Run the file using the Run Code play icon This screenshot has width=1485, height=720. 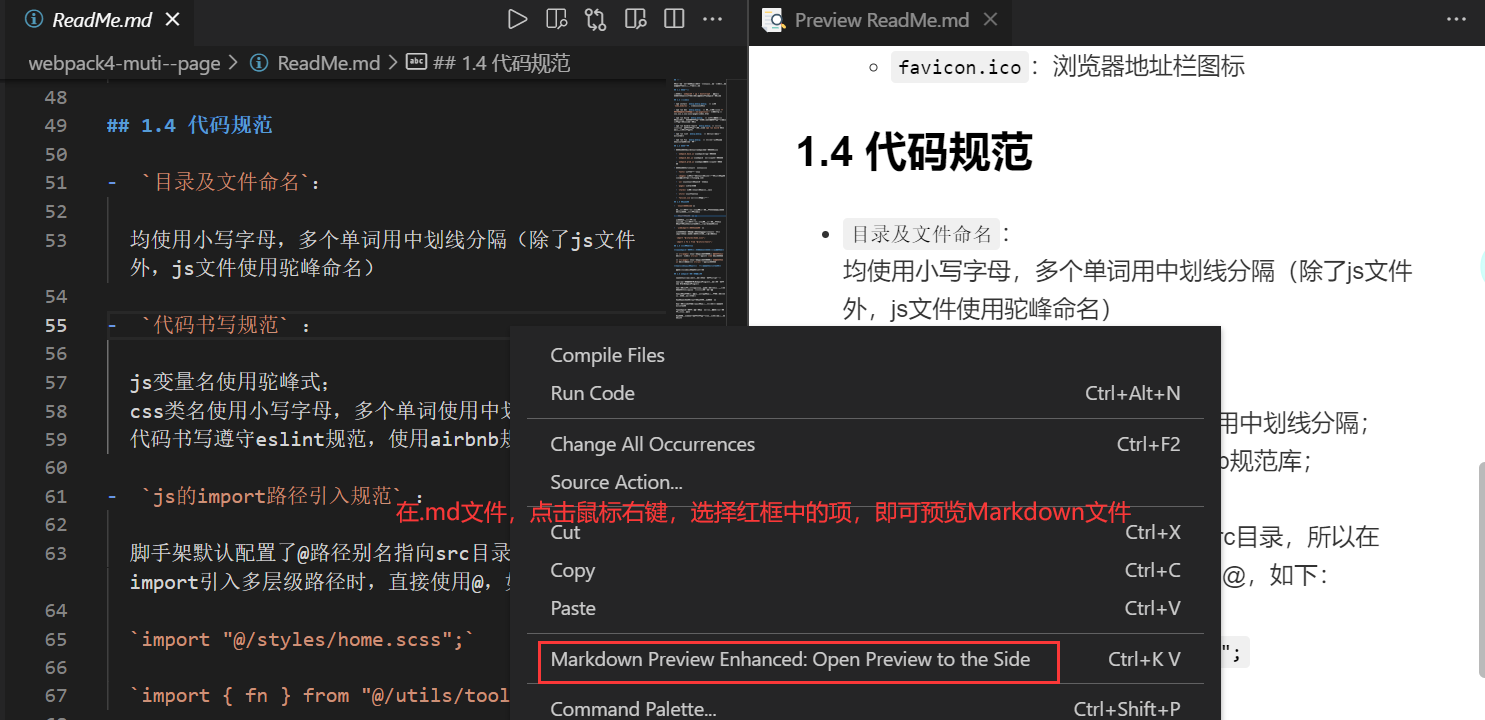[518, 18]
